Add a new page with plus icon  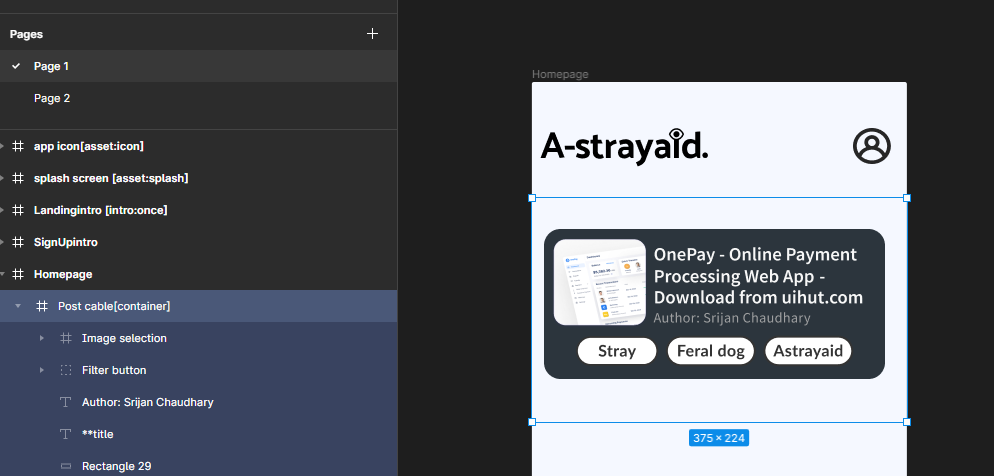372,34
